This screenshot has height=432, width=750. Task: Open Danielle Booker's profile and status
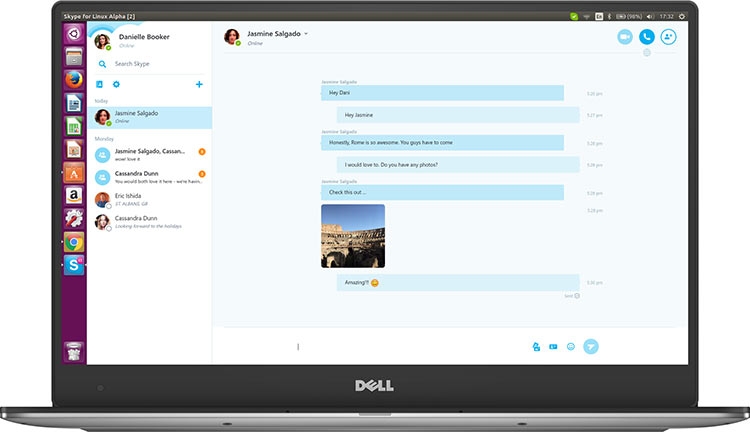pos(130,40)
